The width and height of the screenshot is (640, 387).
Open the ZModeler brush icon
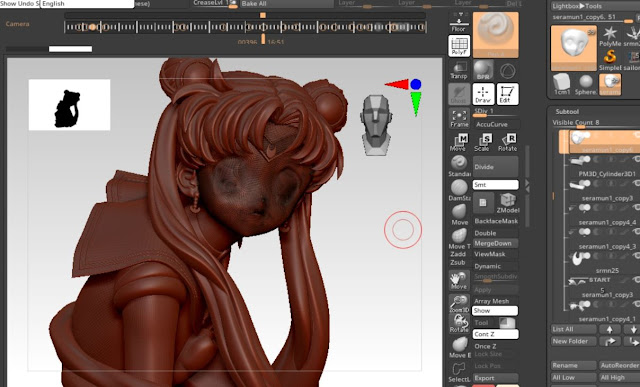point(508,203)
